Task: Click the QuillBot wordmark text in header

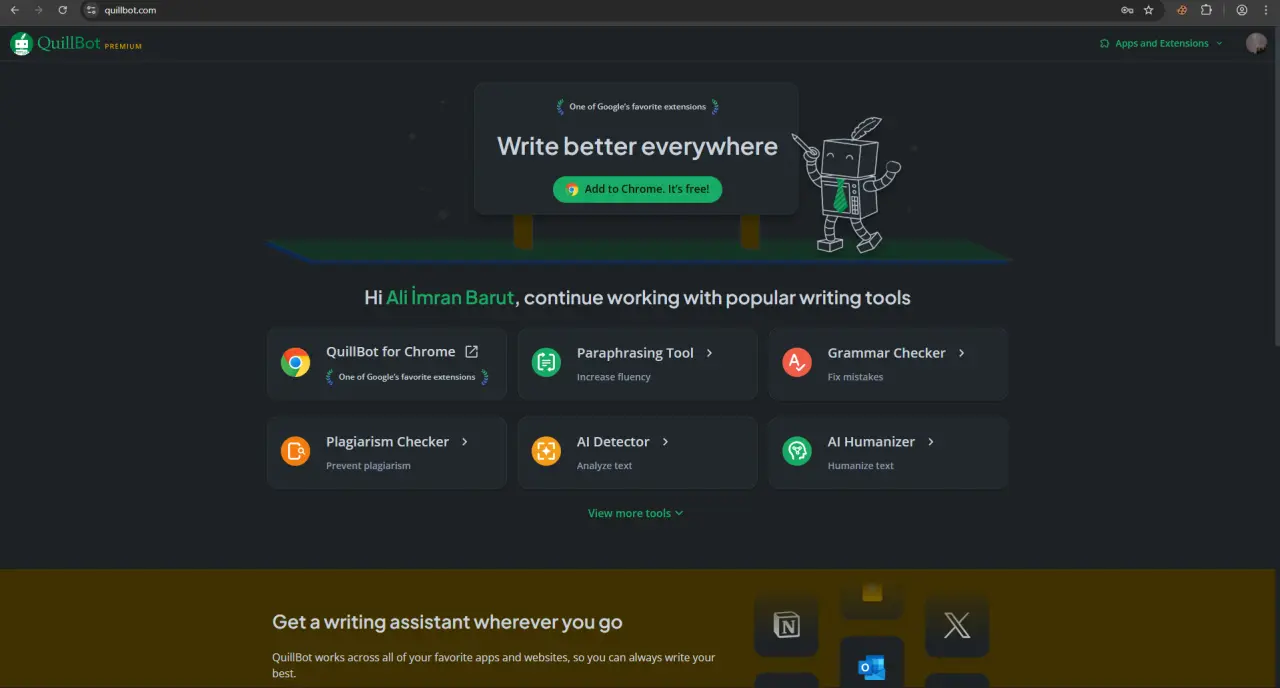Action: [x=68, y=43]
